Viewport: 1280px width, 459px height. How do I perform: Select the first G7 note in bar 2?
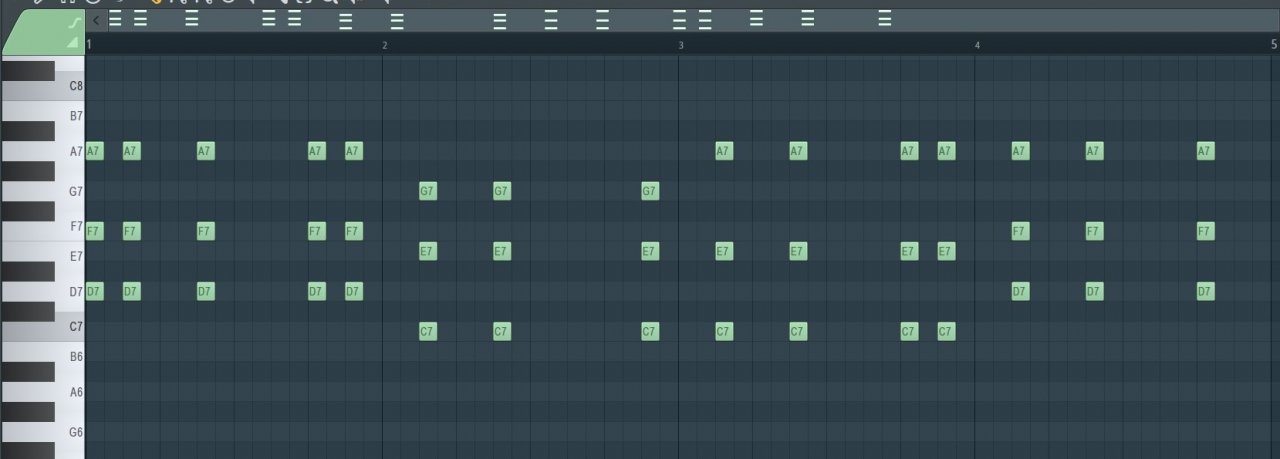pos(428,191)
